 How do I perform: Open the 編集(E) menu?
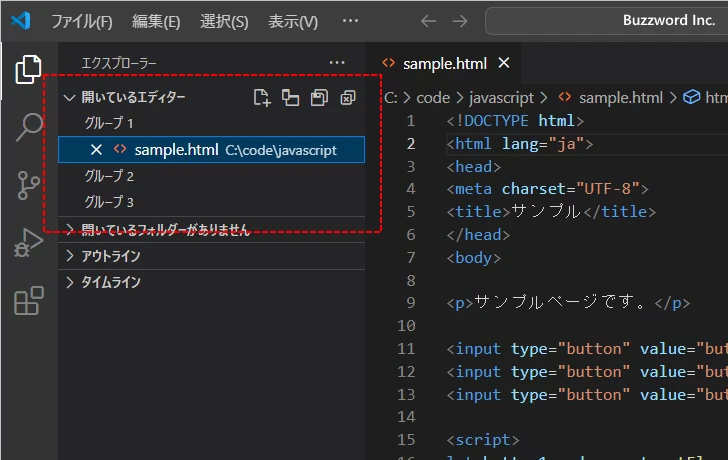(156, 21)
